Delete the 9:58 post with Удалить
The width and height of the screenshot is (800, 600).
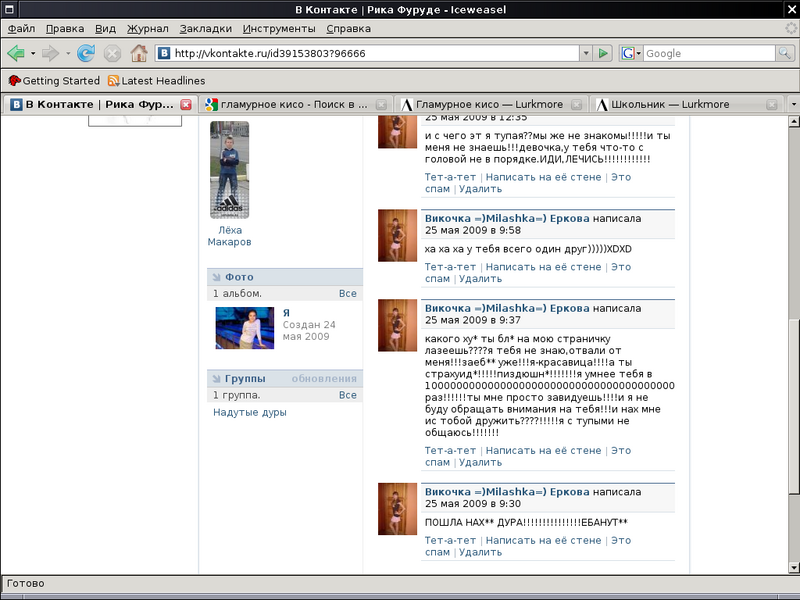(480, 279)
